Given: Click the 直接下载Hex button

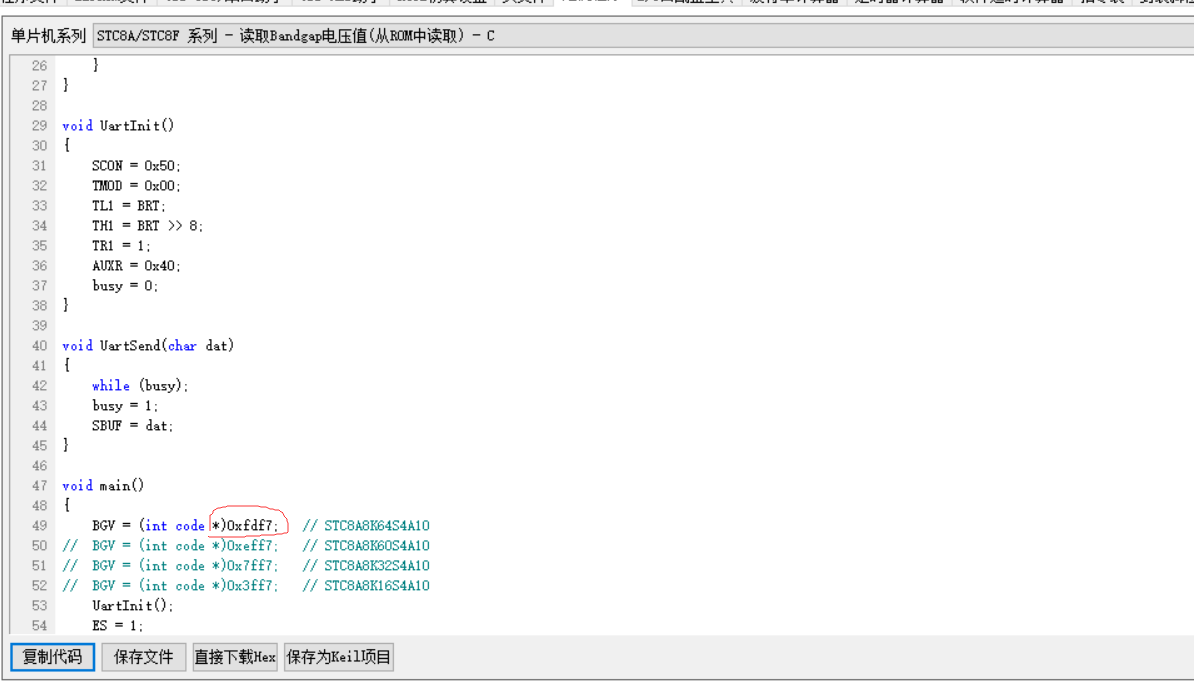Looking at the screenshot, I should 235,657.
